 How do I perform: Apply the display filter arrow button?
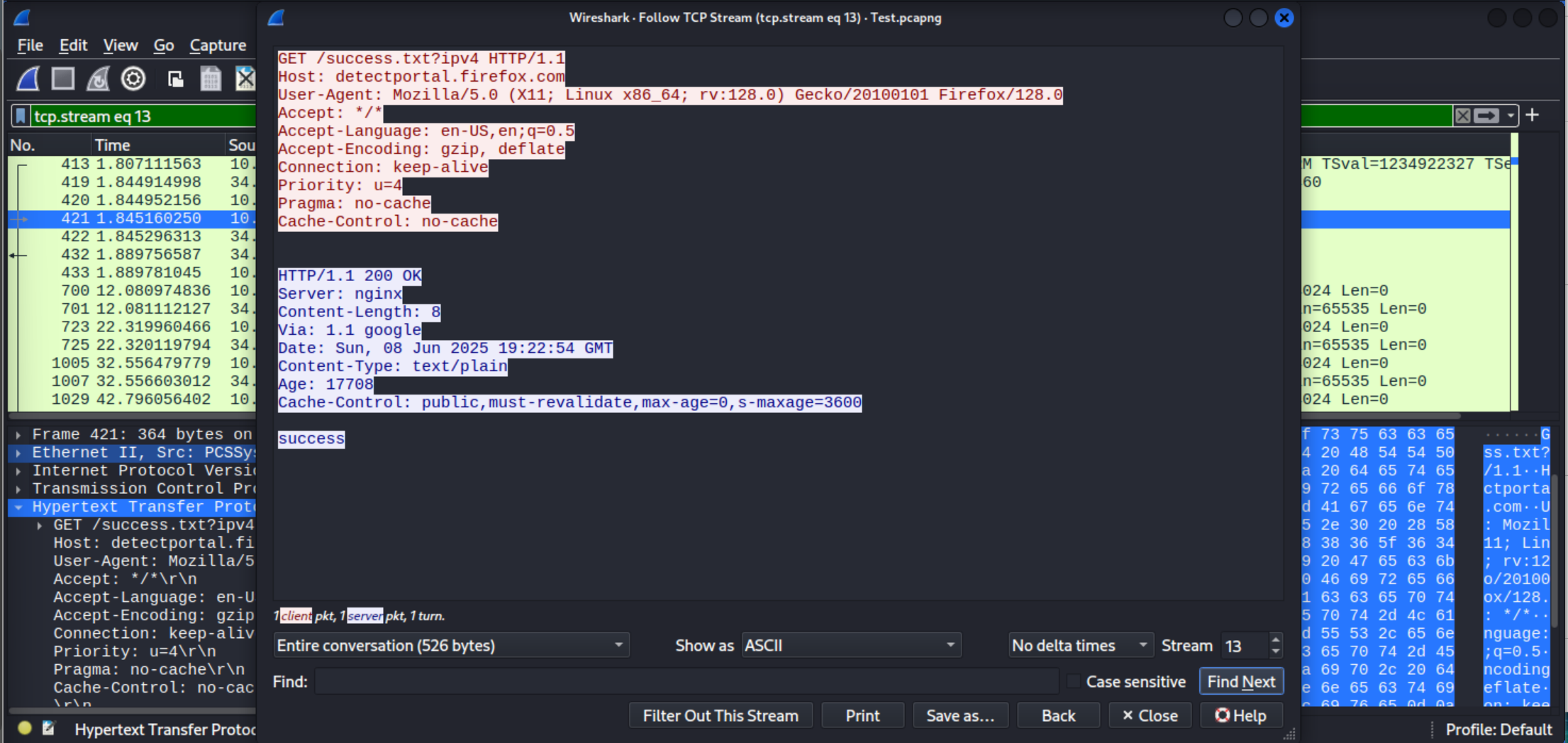tap(1486, 116)
